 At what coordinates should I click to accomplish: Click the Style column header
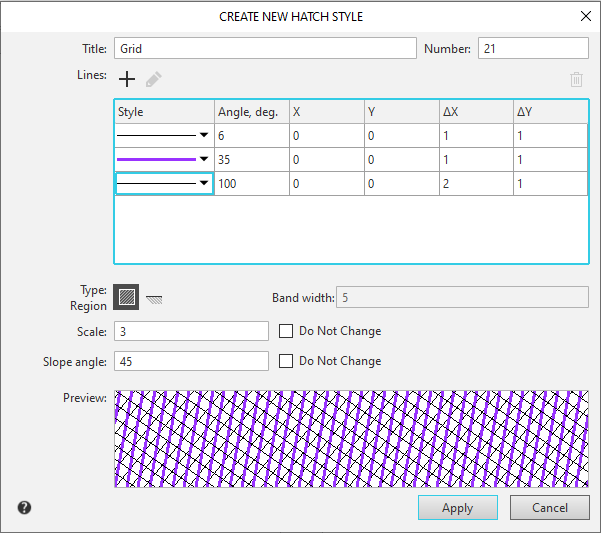point(164,111)
